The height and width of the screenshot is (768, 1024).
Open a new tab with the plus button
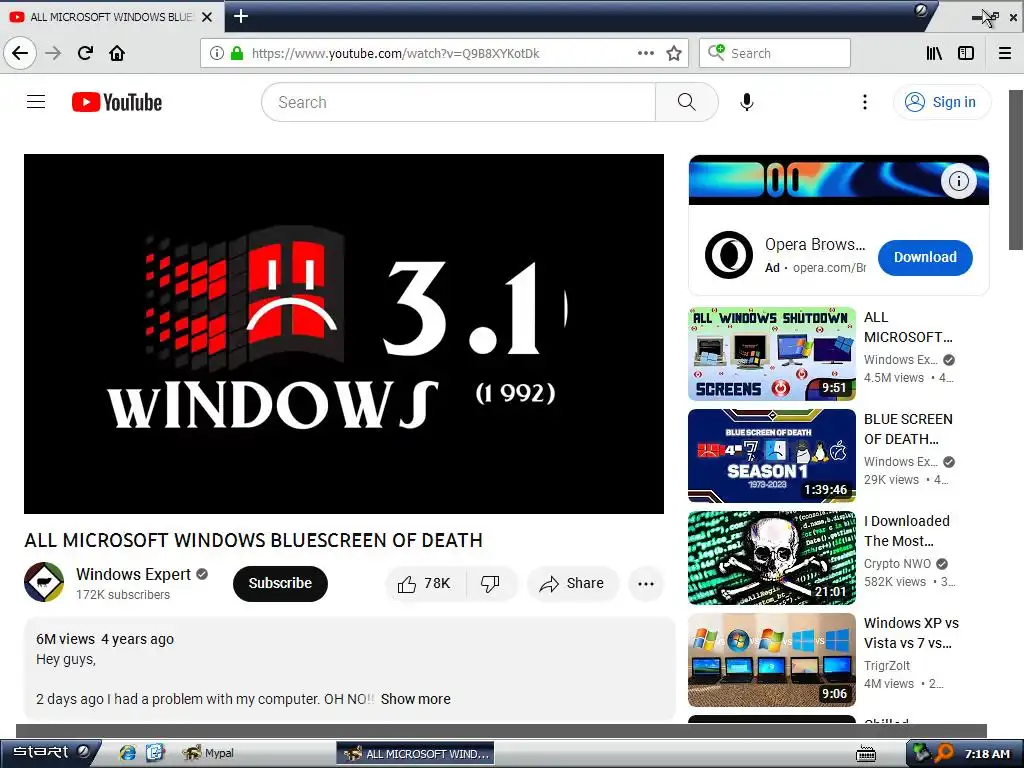(x=241, y=16)
